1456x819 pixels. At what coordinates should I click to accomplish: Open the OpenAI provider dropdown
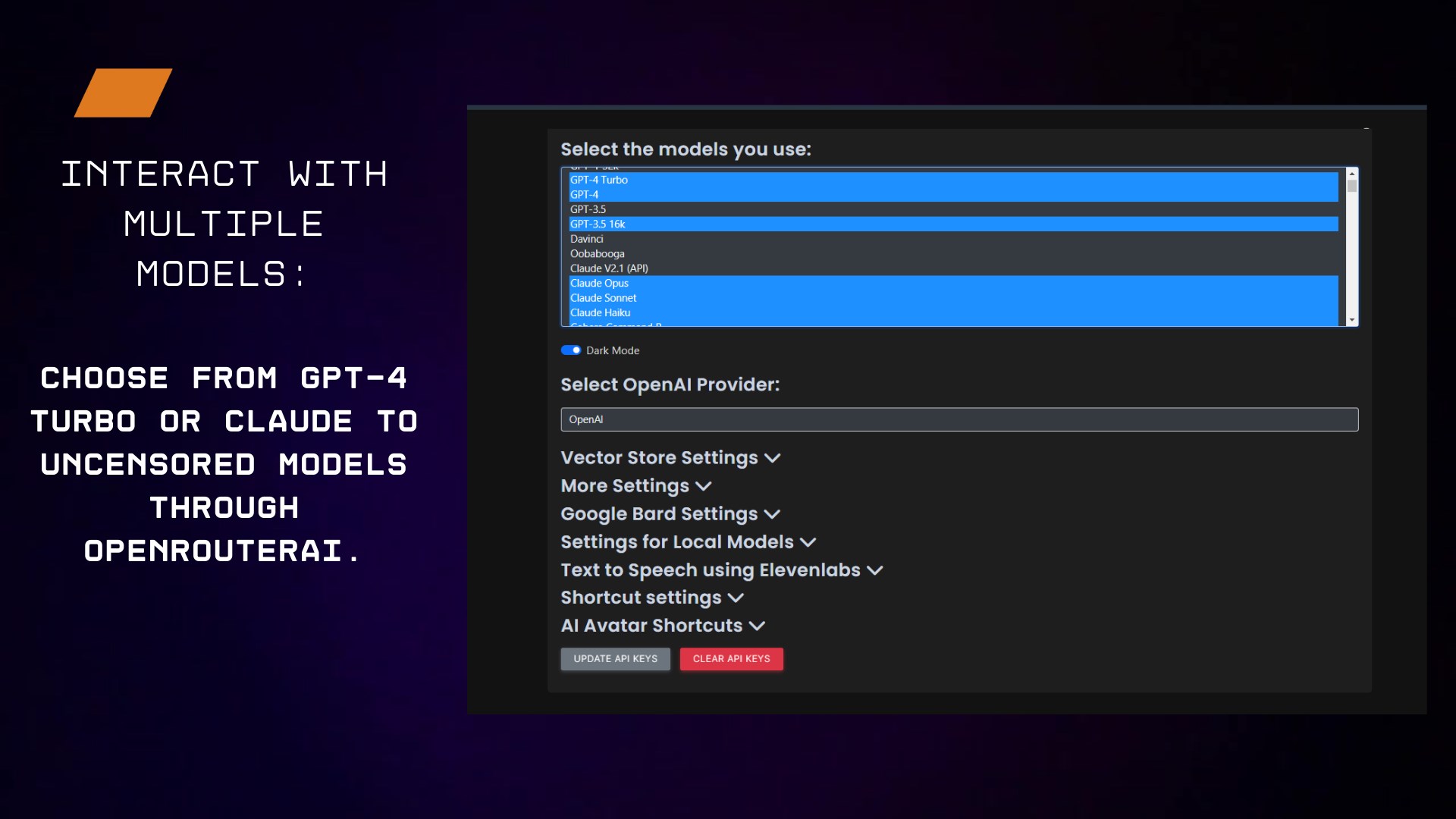pyautogui.click(x=959, y=419)
